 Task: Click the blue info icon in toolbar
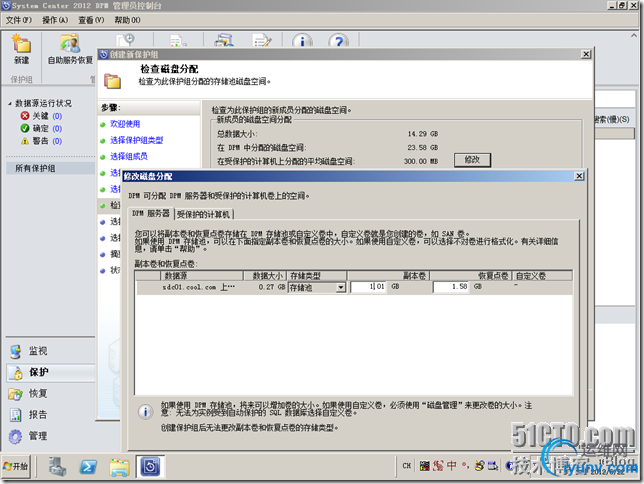(x=302, y=40)
